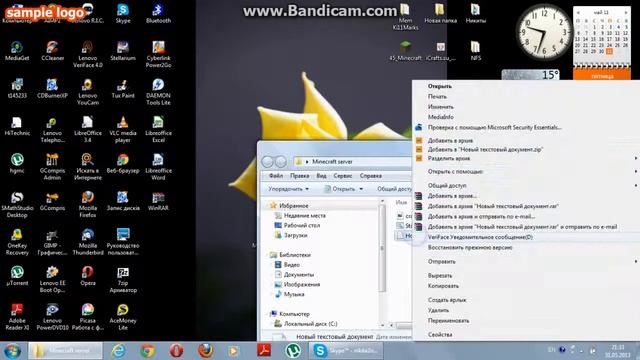640x360 pixels.
Task: Open Windows Start button
Action: [x=12, y=351]
